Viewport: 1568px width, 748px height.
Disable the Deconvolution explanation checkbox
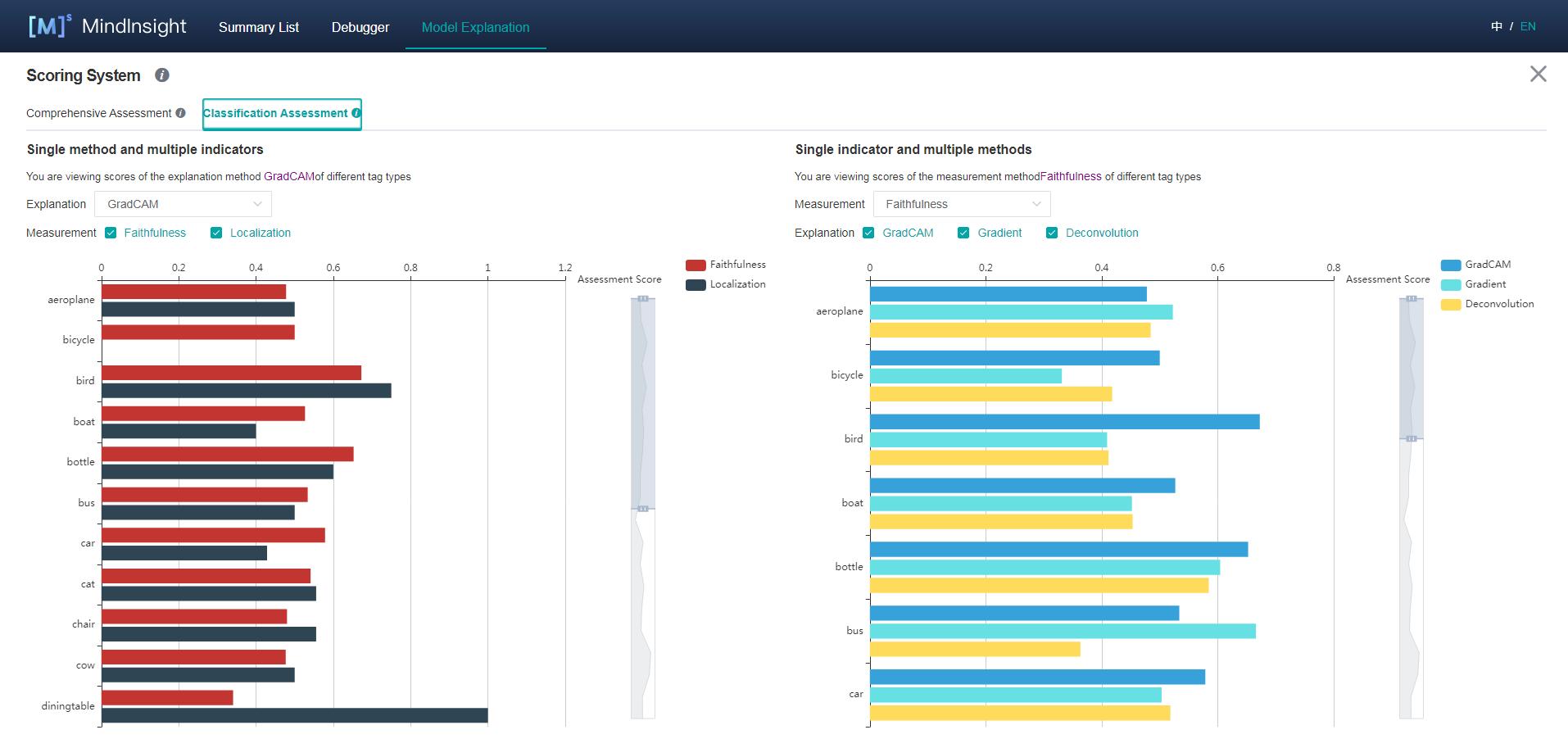[x=1052, y=233]
